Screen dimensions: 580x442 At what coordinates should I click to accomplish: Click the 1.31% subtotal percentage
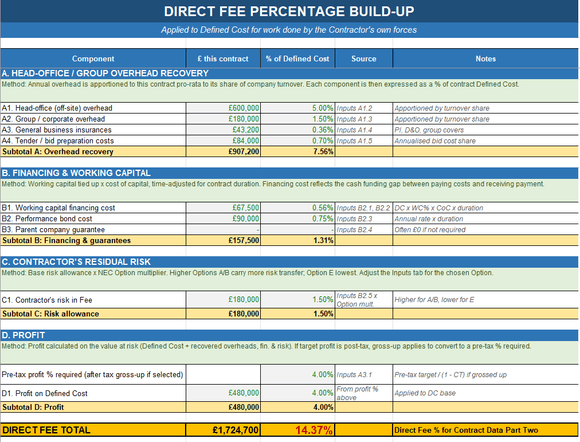coord(297,240)
